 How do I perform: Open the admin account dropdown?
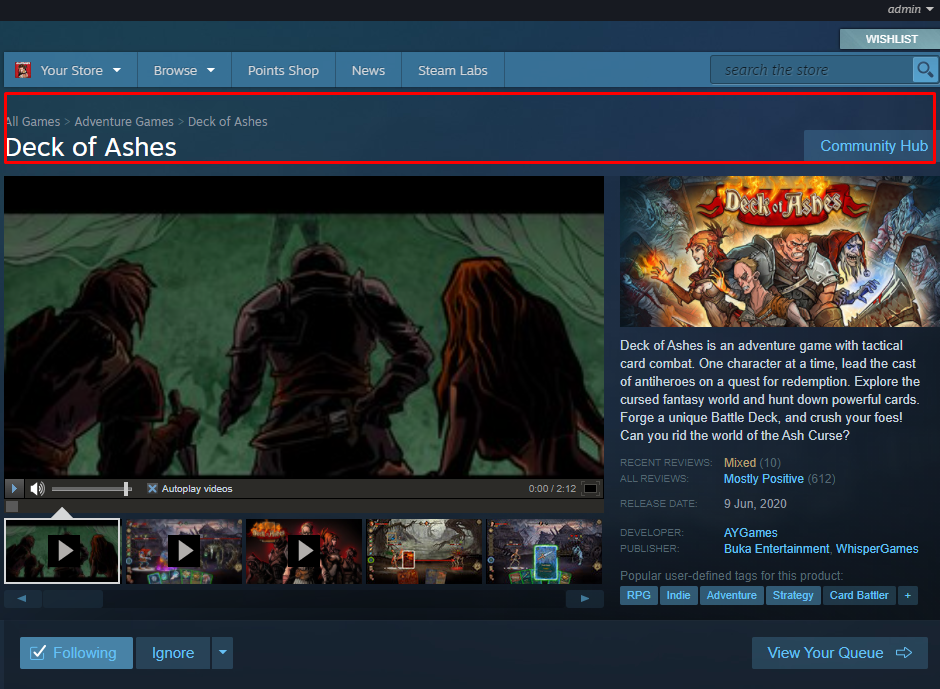coord(910,9)
